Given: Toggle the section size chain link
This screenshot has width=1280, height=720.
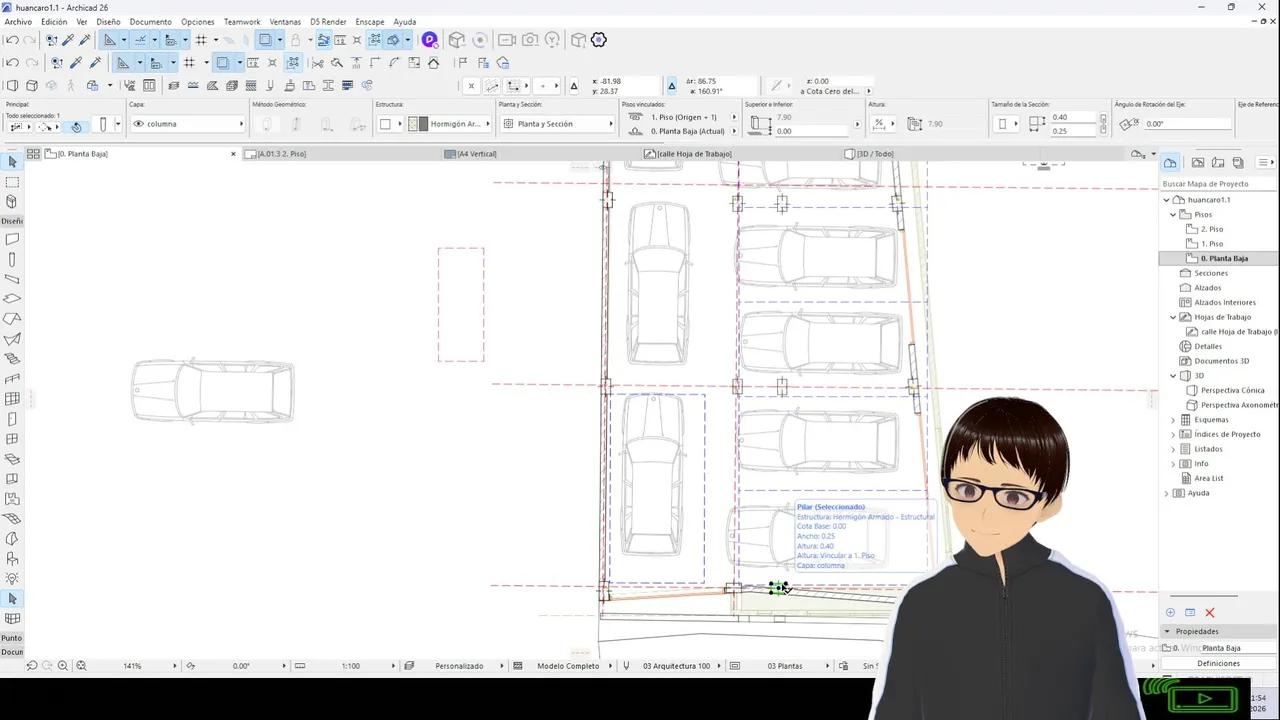Looking at the screenshot, I should 1103,124.
